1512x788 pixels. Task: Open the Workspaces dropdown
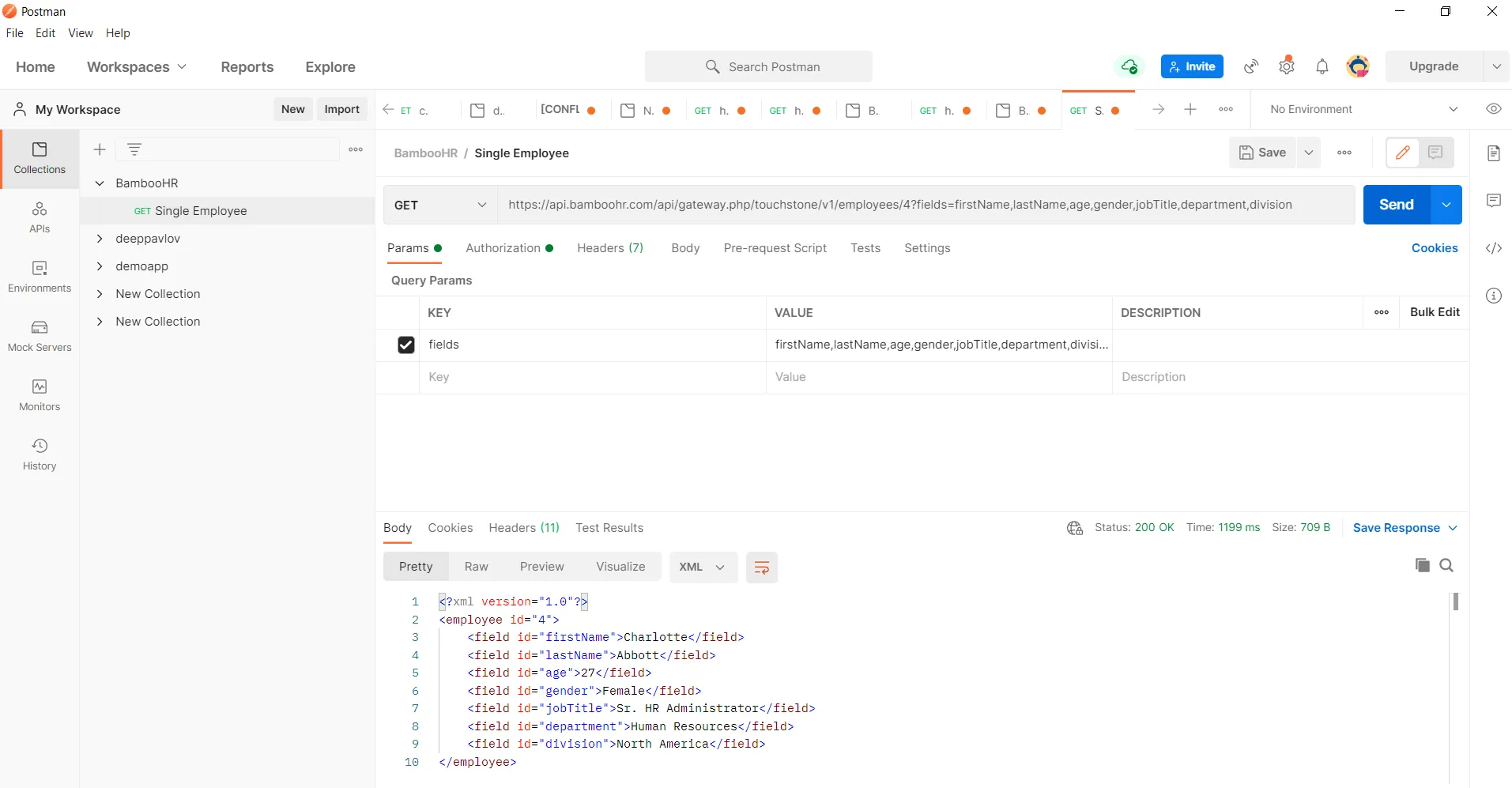click(x=137, y=67)
